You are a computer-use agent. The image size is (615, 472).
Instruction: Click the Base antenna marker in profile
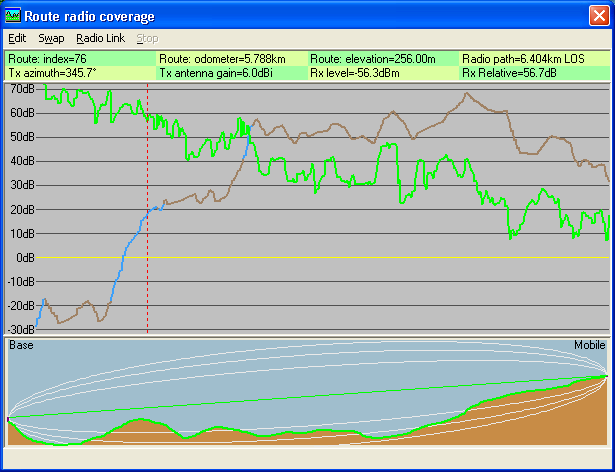point(8,419)
